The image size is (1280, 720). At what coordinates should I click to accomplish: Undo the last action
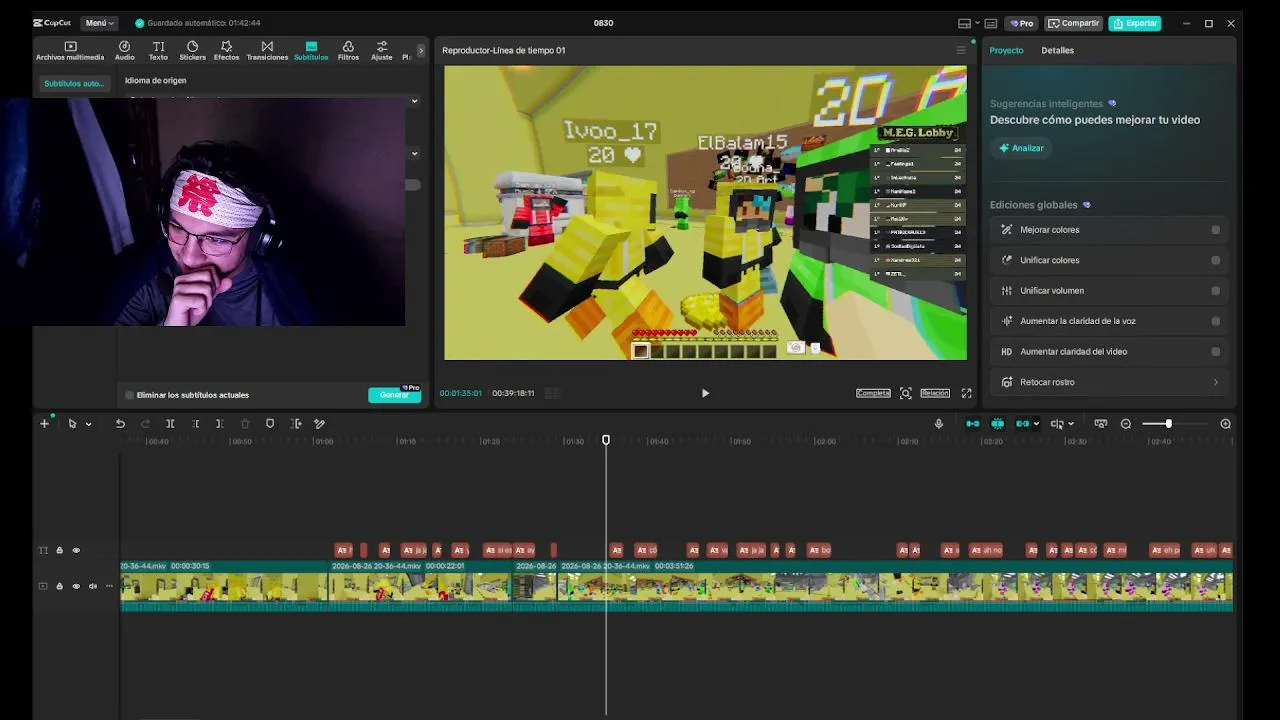click(120, 424)
